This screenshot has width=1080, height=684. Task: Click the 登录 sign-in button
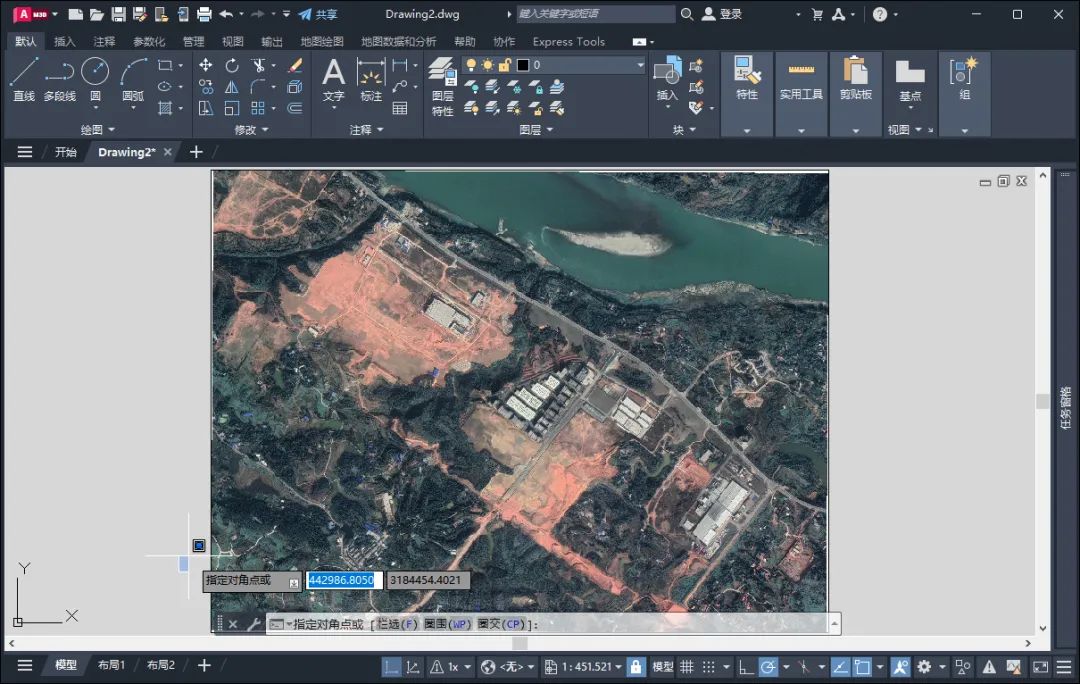coord(722,14)
